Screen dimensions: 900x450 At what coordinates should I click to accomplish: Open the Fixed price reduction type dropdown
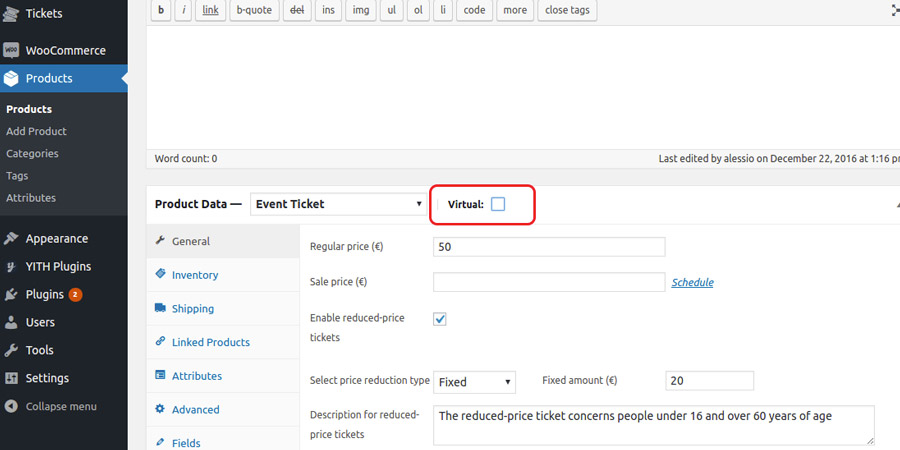tap(475, 382)
